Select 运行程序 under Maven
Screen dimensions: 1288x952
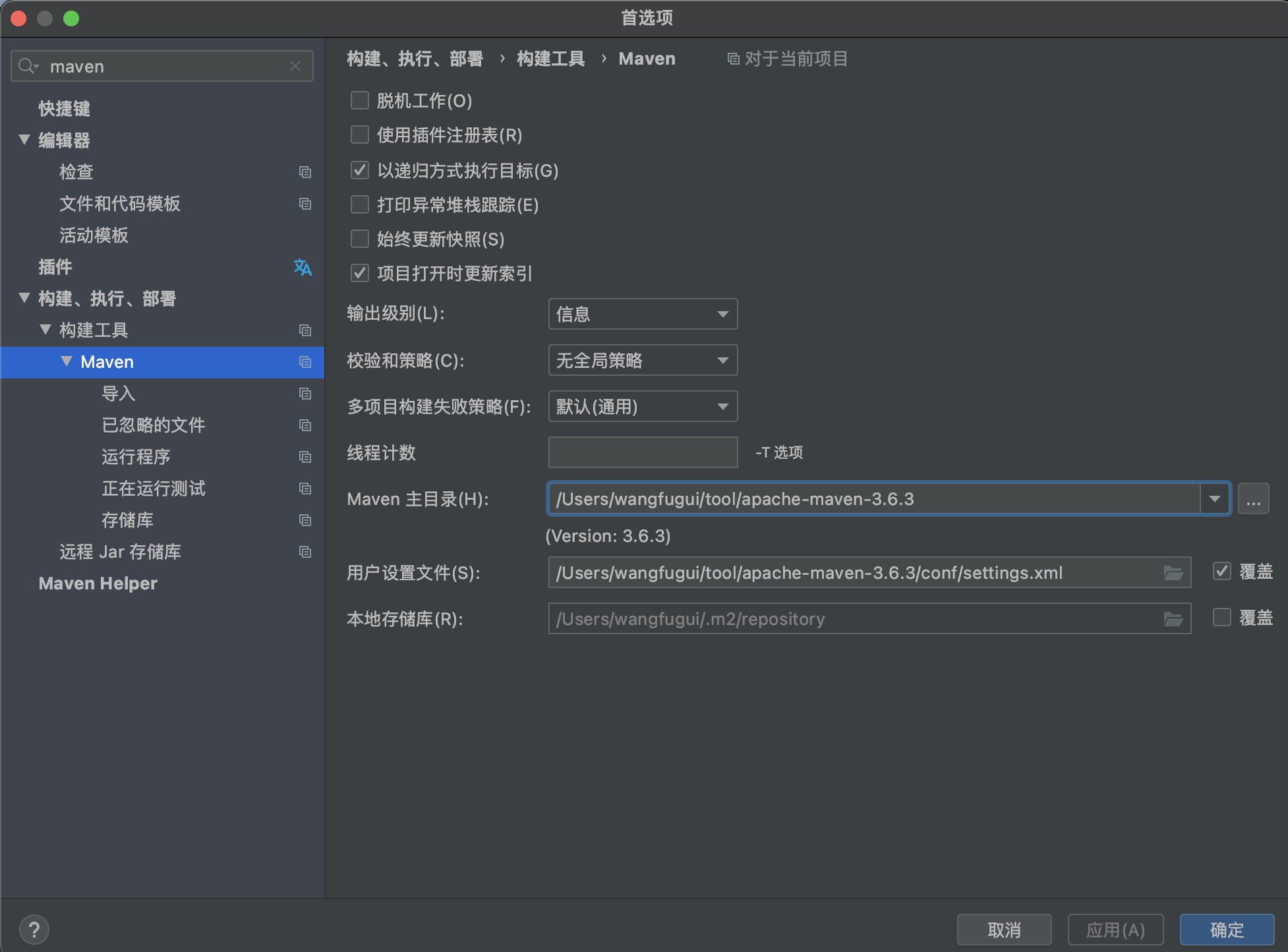click(x=136, y=457)
